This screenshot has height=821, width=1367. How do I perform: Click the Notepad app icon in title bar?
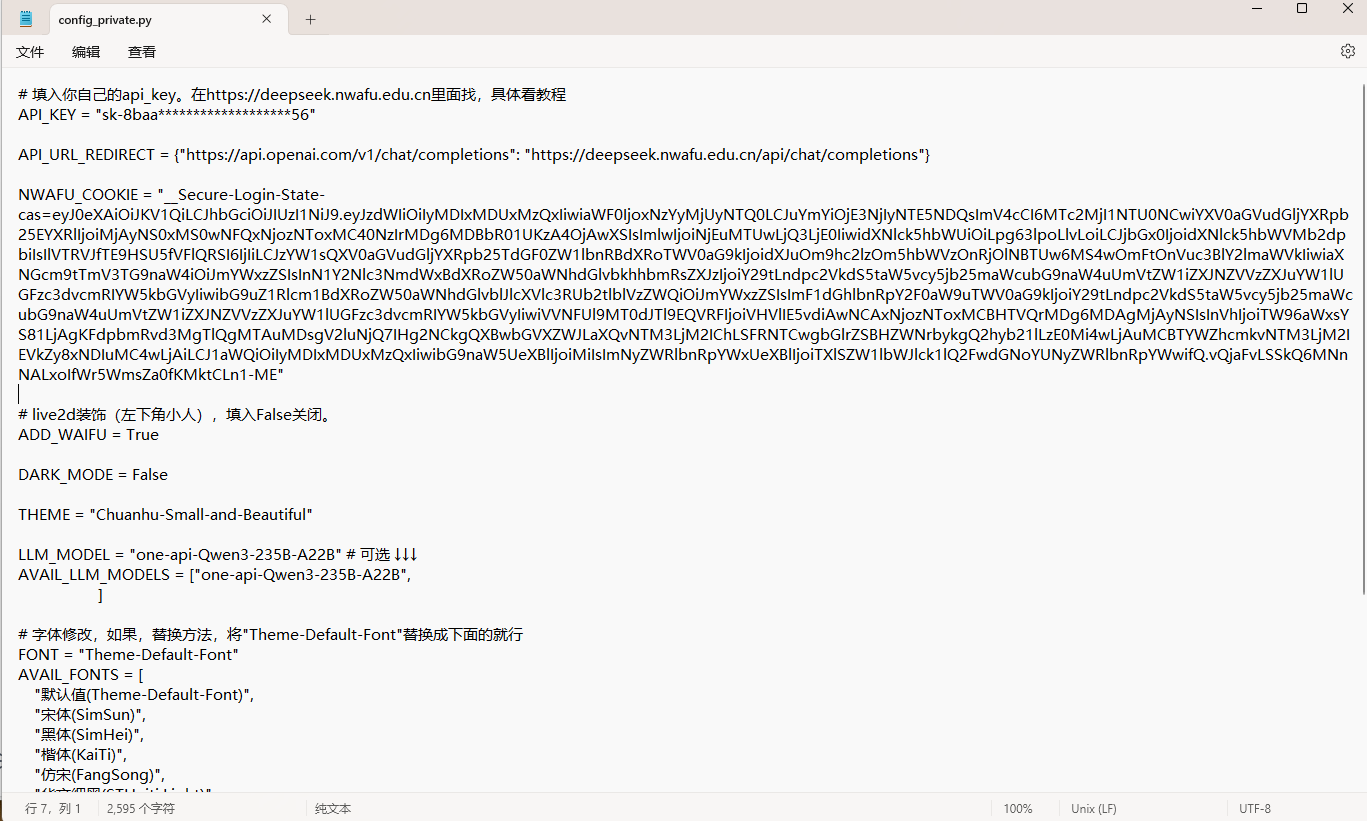[x=25, y=19]
